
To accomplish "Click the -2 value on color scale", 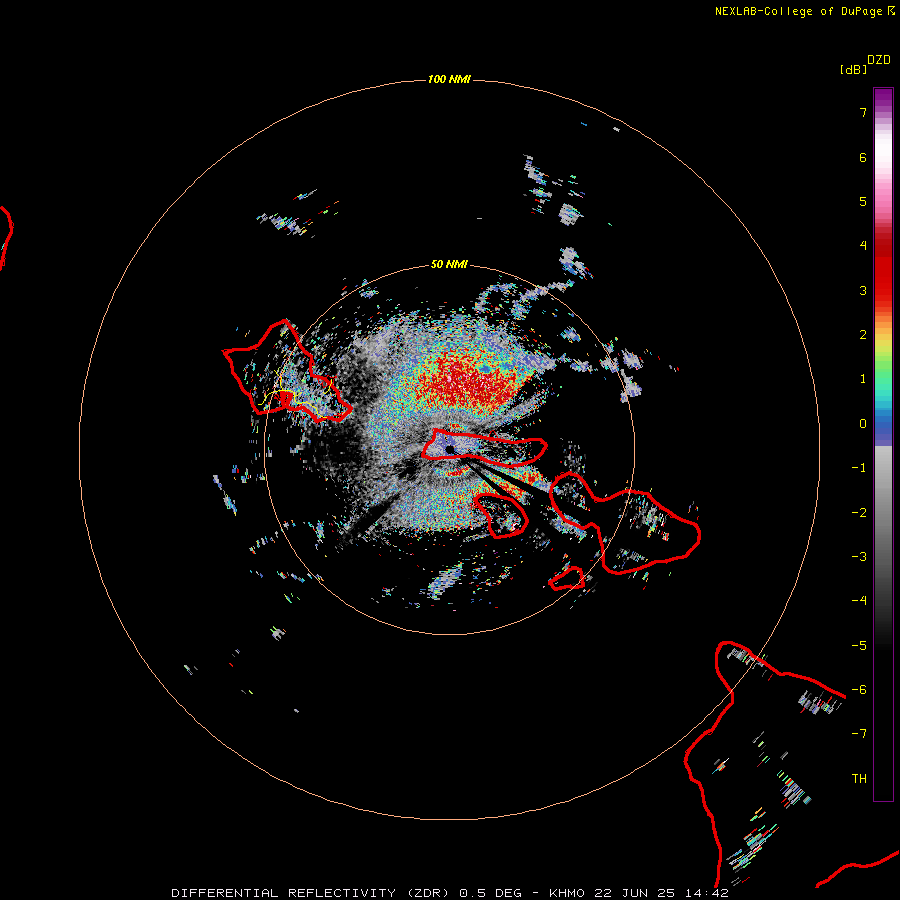I will coord(859,513).
